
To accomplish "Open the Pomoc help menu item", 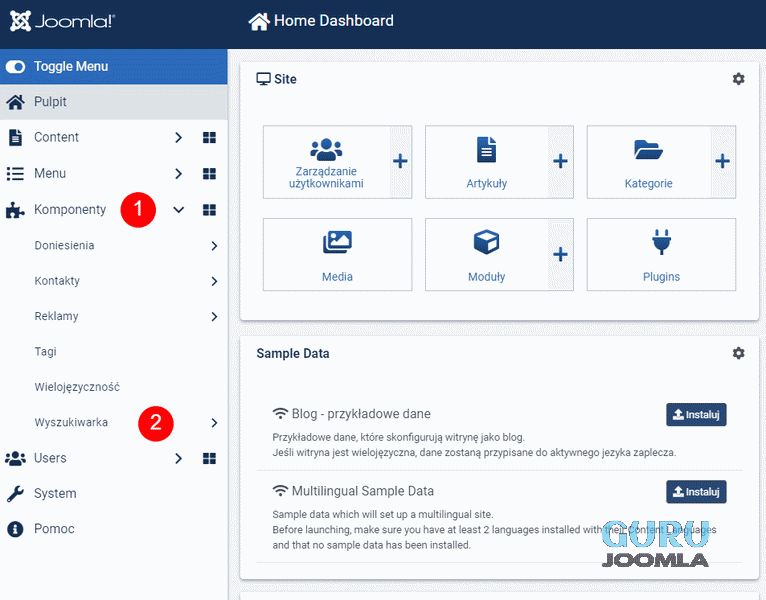I will pos(54,529).
